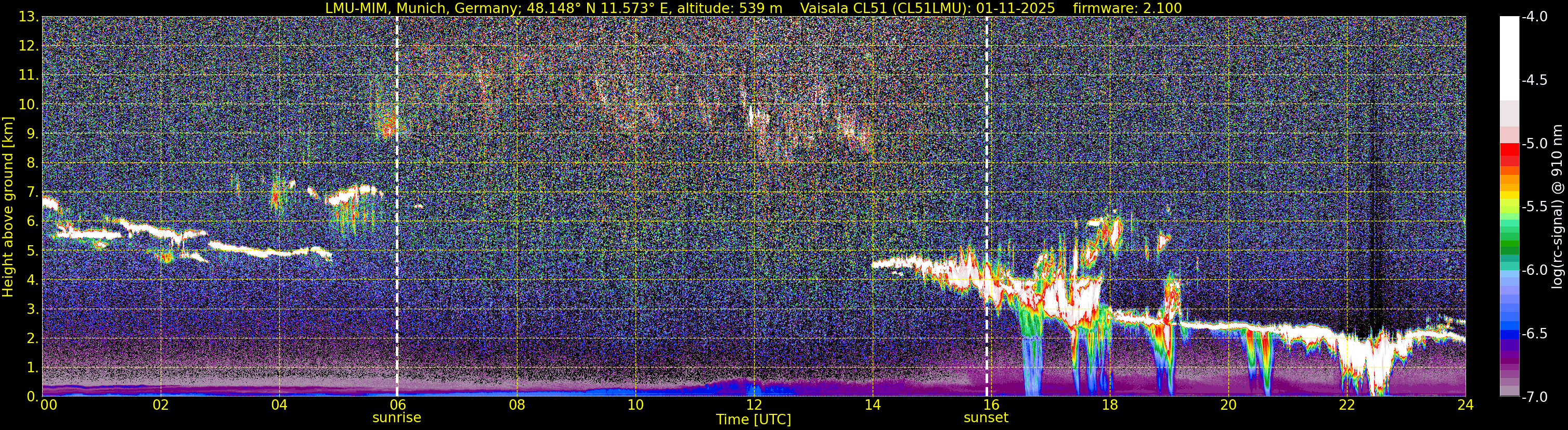Image resolution: width=1568 pixels, height=430 pixels.
Task: Click the dashed white sunrise line in the plot
Action: [397, 207]
